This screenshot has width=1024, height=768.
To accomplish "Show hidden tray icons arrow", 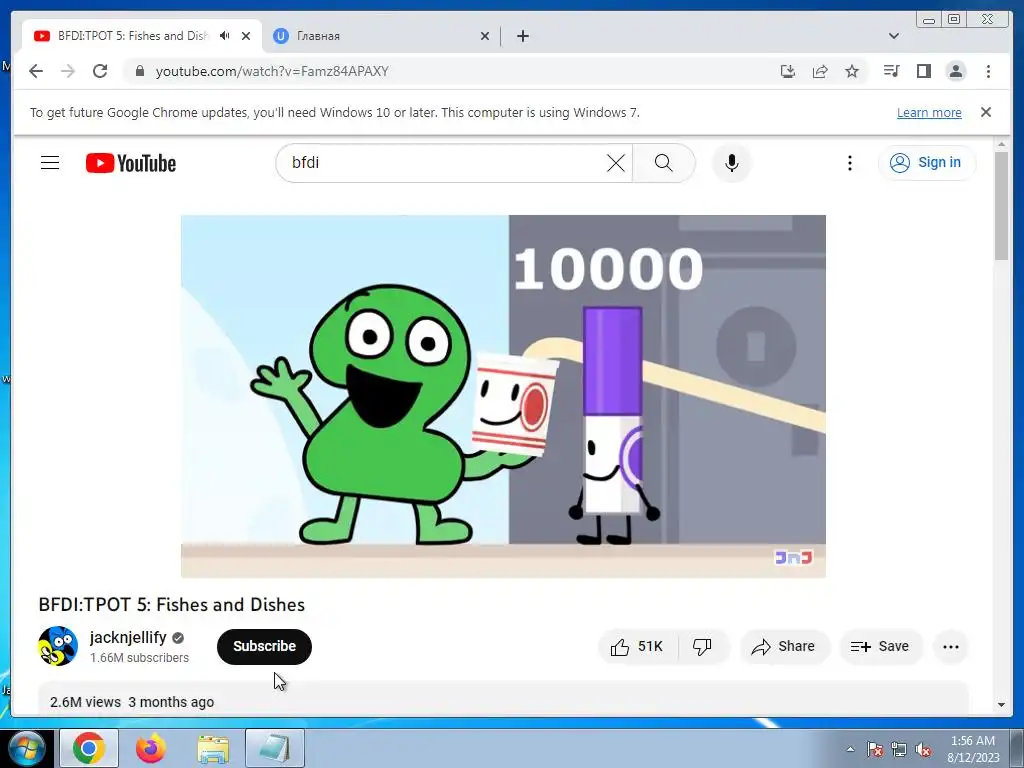I will click(850, 749).
